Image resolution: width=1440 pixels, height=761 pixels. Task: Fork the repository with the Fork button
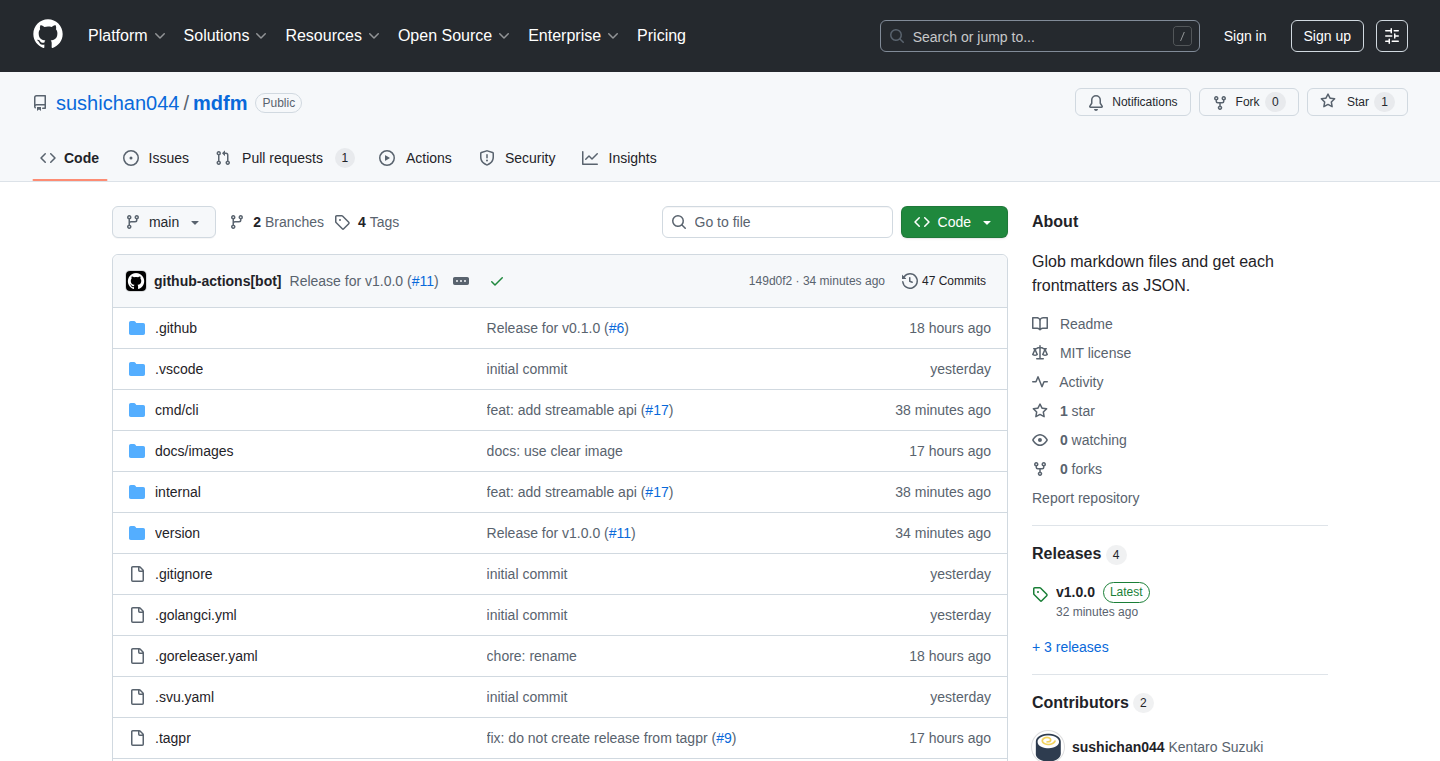pyautogui.click(x=1248, y=102)
